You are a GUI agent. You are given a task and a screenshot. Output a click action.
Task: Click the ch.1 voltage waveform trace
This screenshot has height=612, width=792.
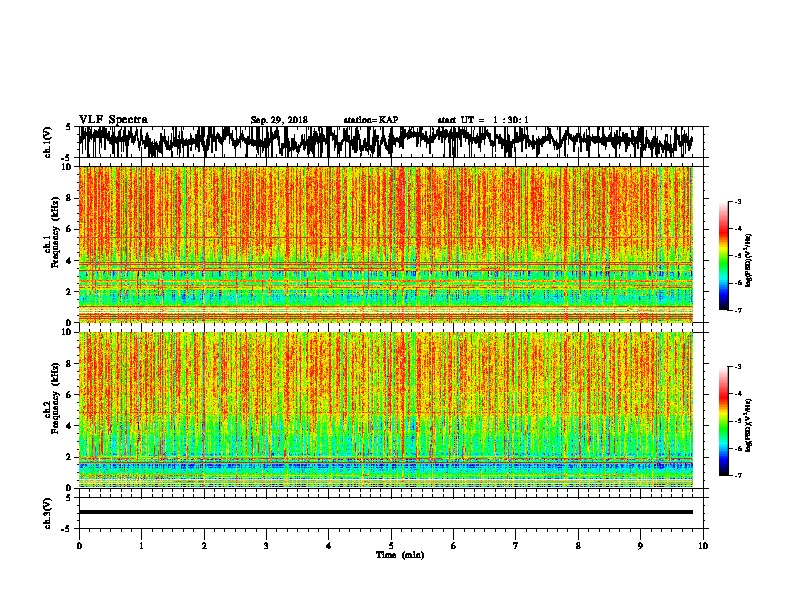pyautogui.click(x=385, y=141)
